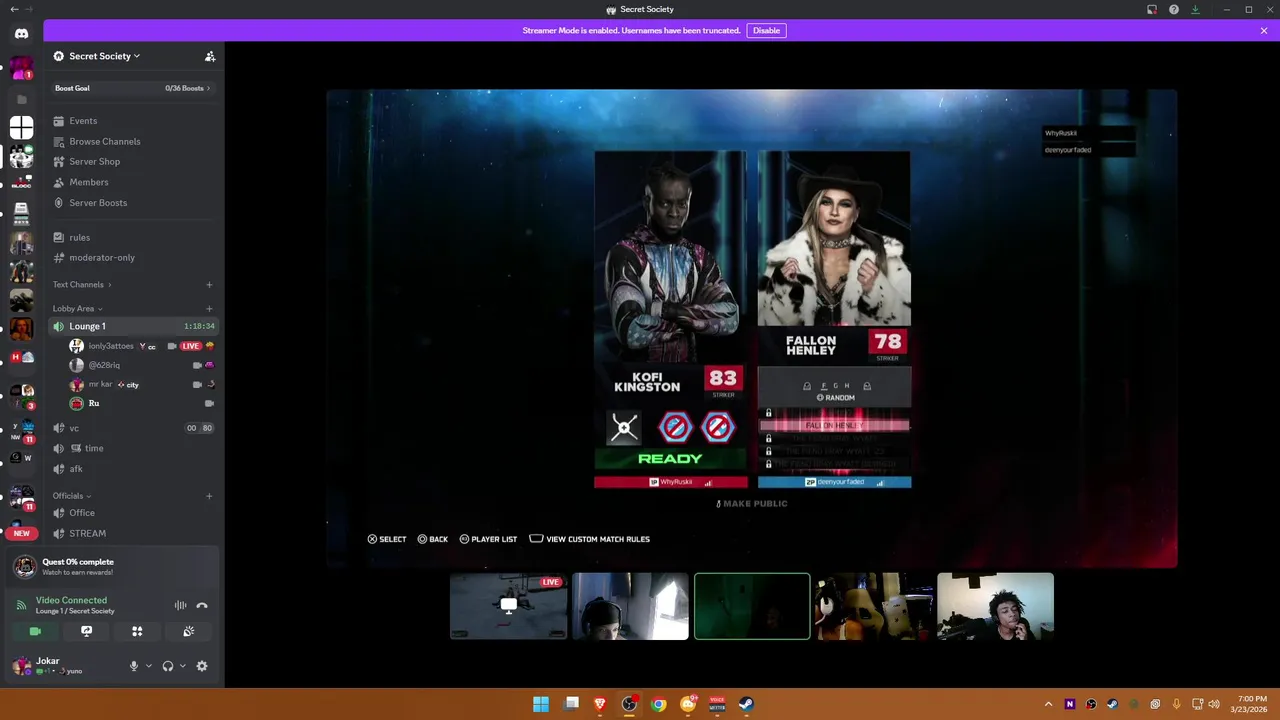The image size is (1280, 720).
Task: Open the Activities launcher button
Action: coord(137,631)
